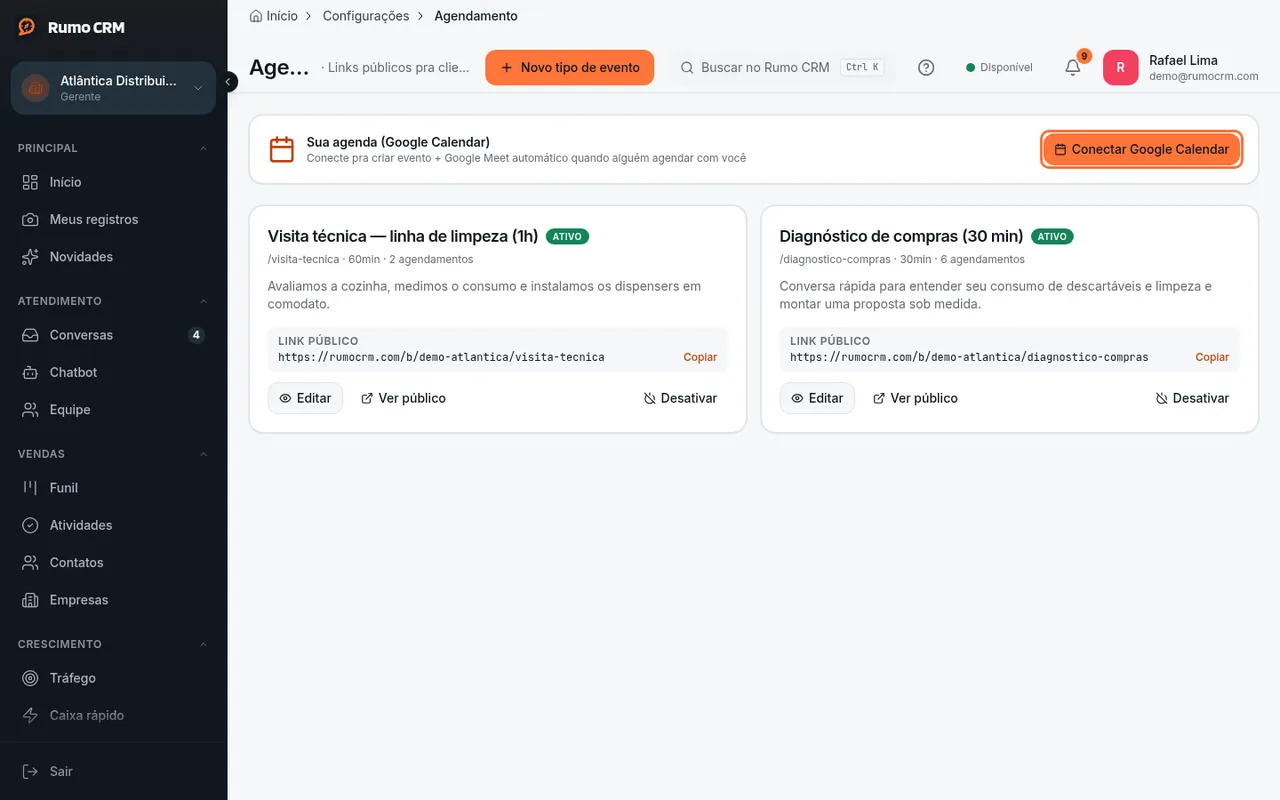Open Ver público for Visita técnica

point(403,398)
